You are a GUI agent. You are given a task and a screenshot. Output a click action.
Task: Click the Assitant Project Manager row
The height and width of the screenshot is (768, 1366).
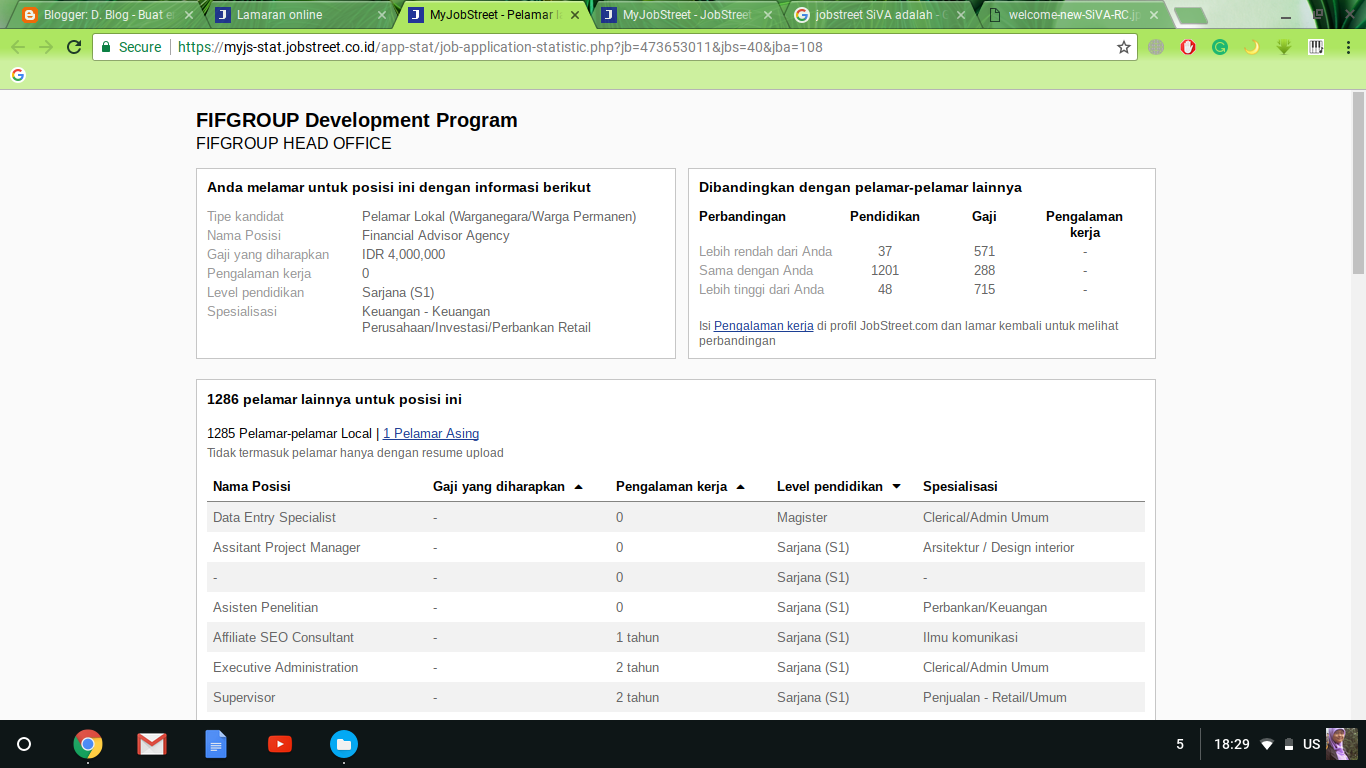coord(676,547)
